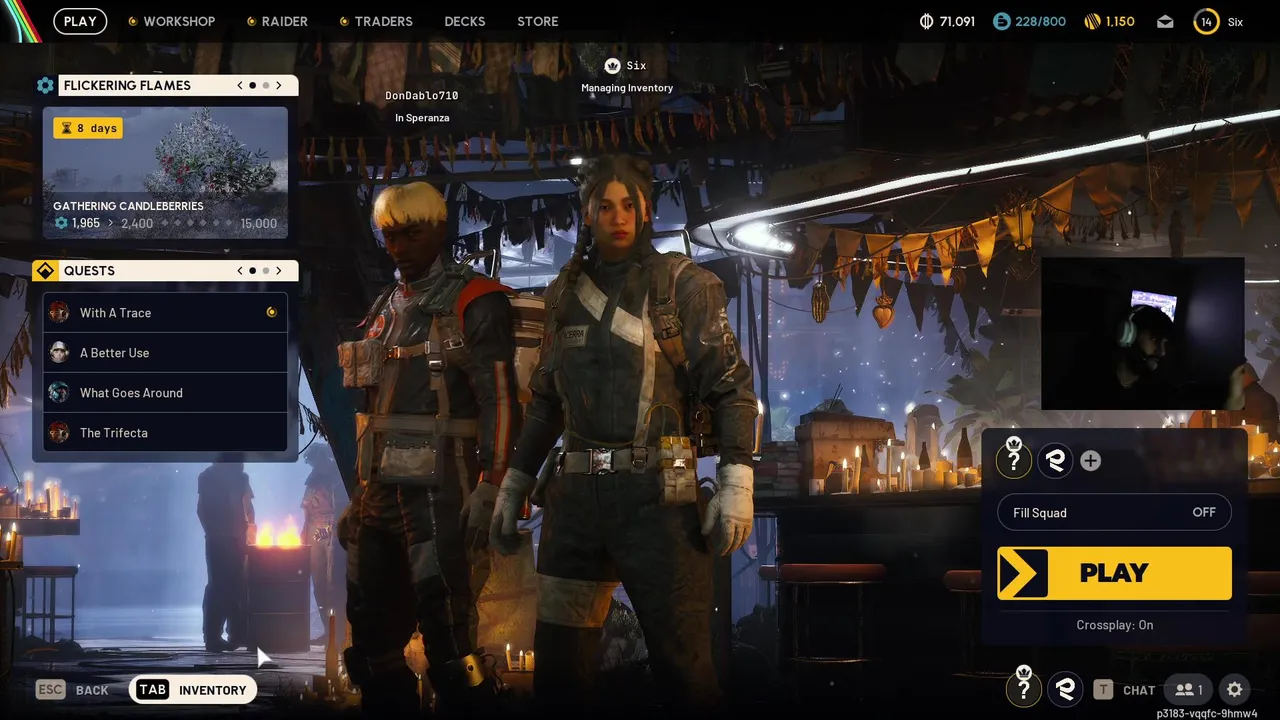Click the bottom question mark leader icon
The image size is (1280, 720).
[1023, 689]
